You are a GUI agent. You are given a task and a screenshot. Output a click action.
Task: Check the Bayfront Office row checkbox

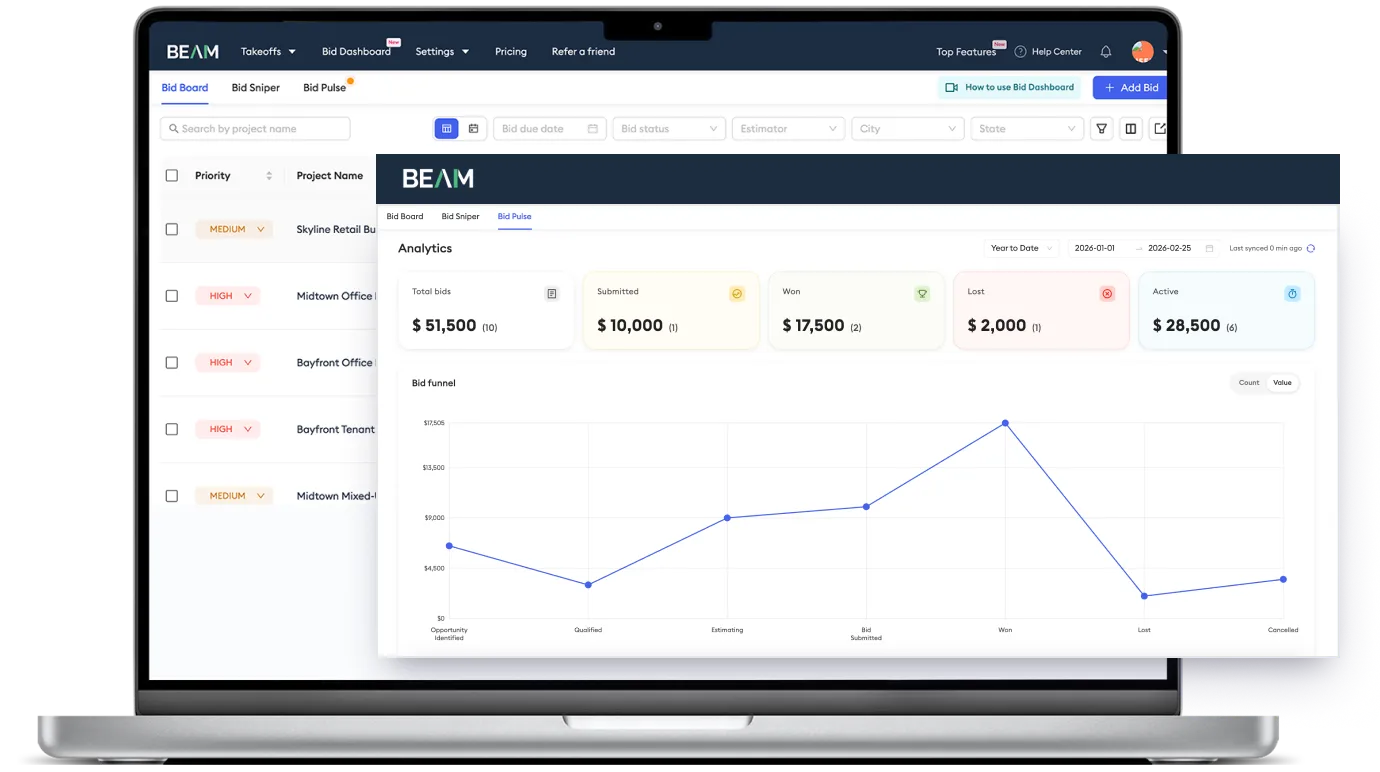[x=172, y=363]
